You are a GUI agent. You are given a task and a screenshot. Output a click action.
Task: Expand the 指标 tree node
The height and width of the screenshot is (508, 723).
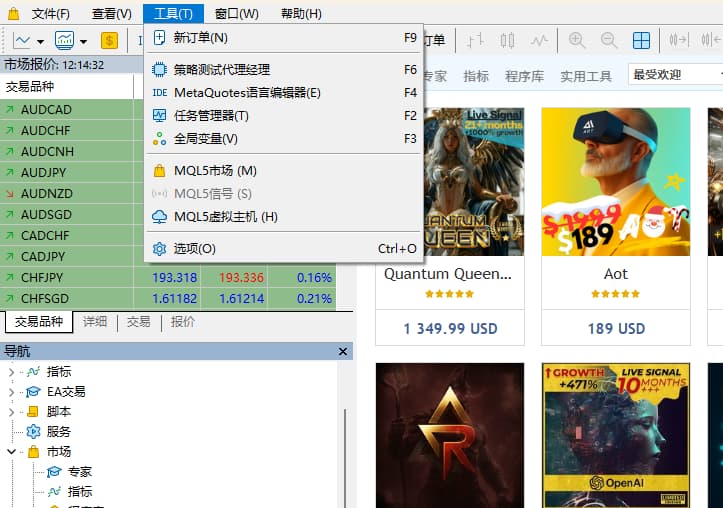point(12,372)
